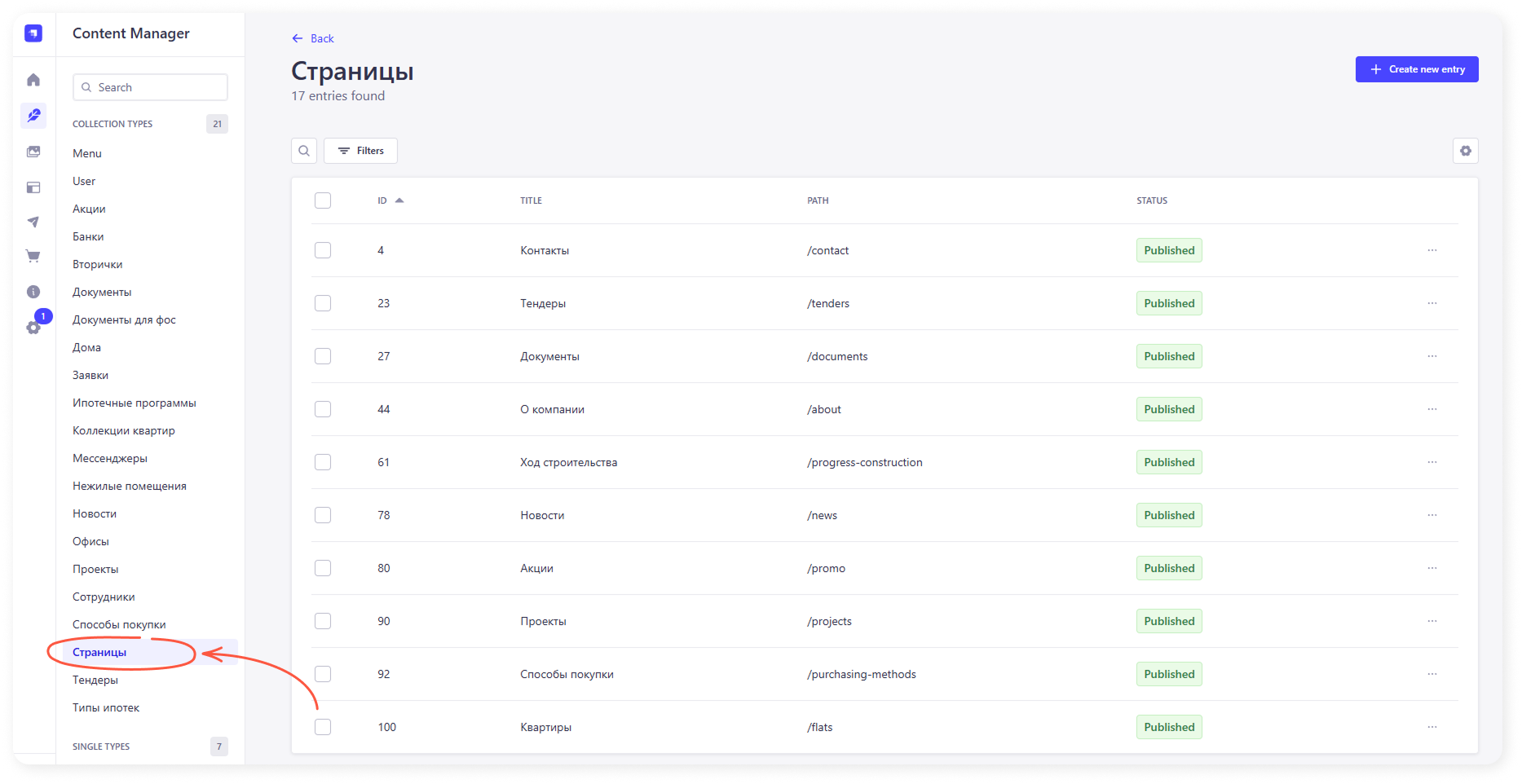
Task: Click the Home icon in left rail
Action: pyautogui.click(x=33, y=80)
